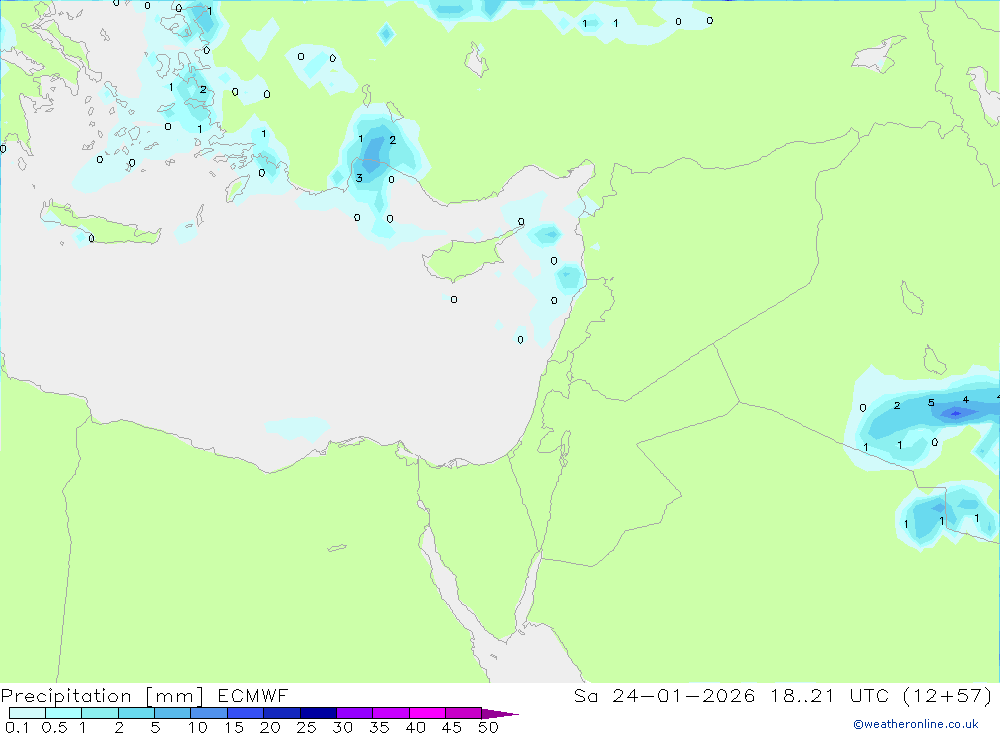Pick the 0.5–1 mm legend swatch
Screen dimensions: 1000x733
pos(64,713)
